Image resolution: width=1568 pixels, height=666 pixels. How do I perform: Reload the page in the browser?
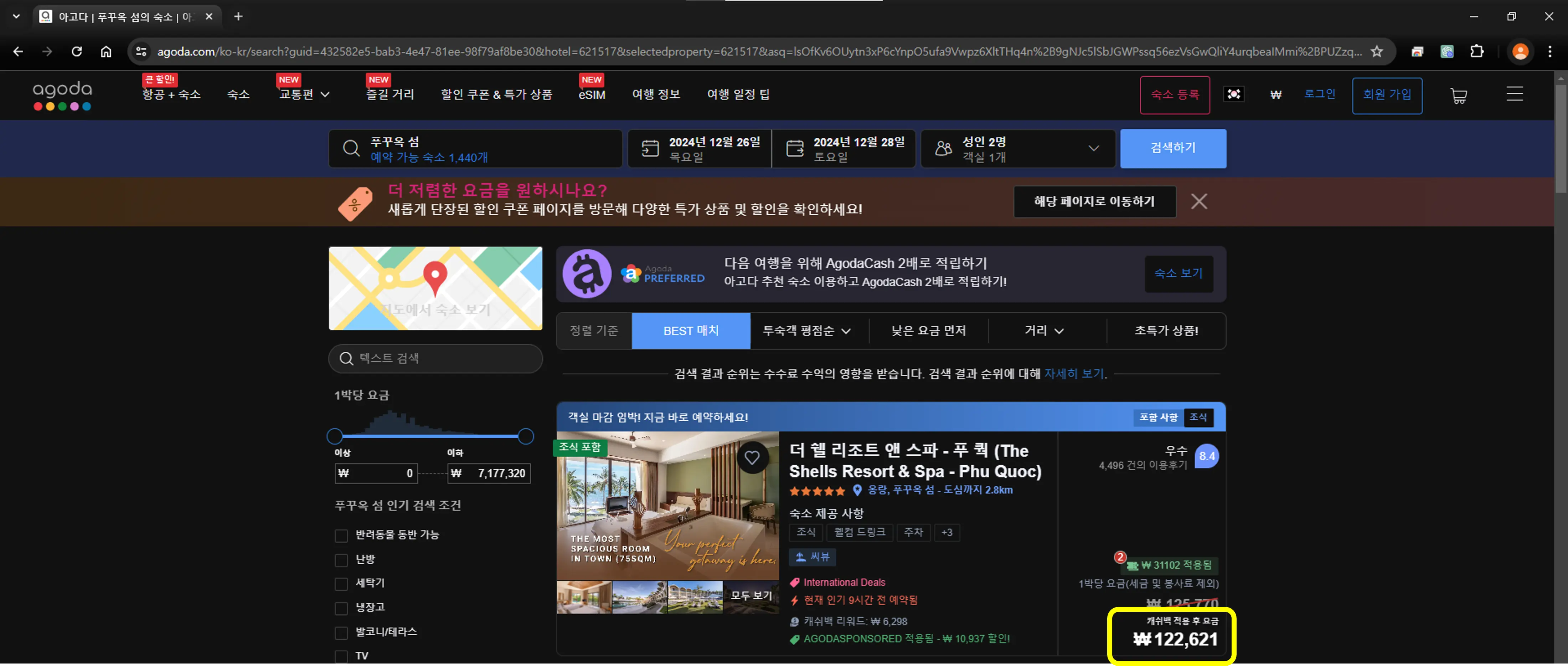point(77,52)
